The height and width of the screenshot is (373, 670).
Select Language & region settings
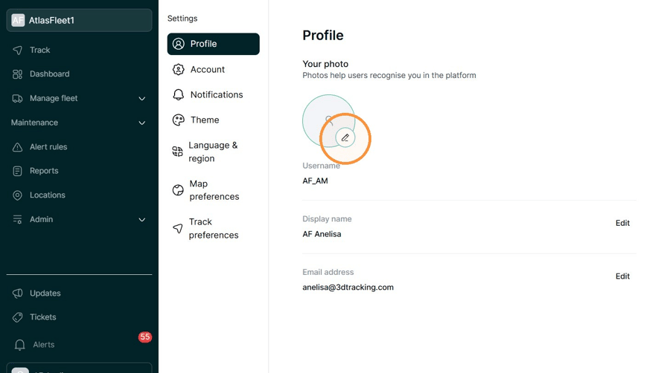click(213, 152)
